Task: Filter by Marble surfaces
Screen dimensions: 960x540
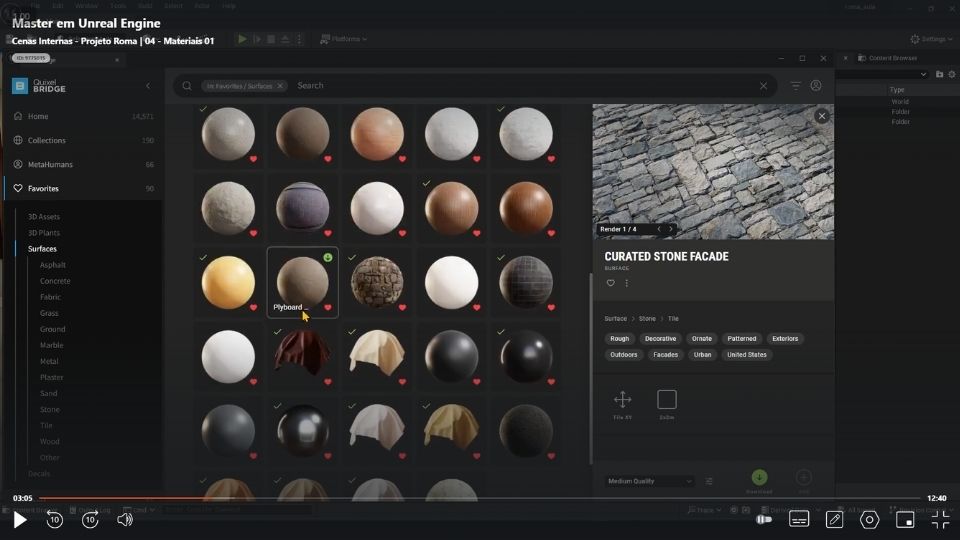Action: coord(51,345)
